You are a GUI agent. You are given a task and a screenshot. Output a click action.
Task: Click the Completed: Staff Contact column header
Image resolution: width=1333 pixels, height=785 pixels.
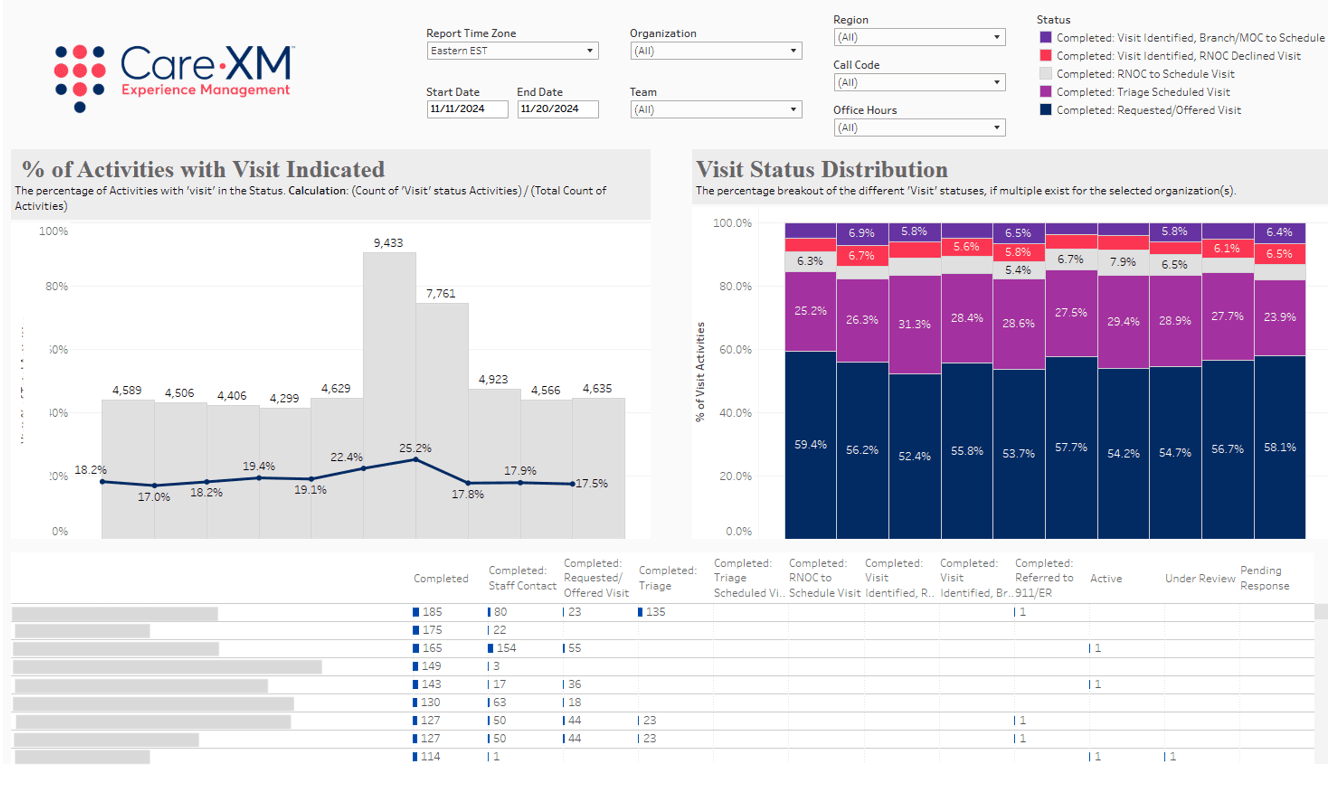pyautogui.click(x=522, y=579)
